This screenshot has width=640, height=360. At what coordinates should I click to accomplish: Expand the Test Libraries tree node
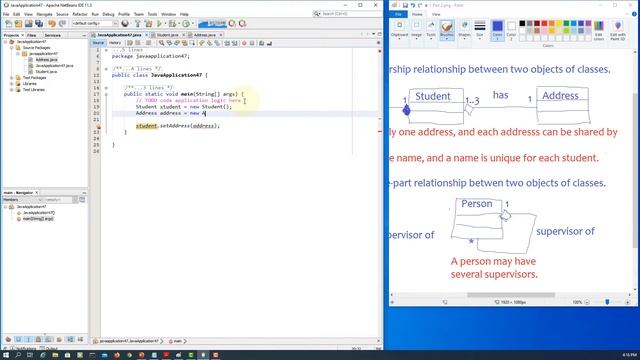pos(12,90)
